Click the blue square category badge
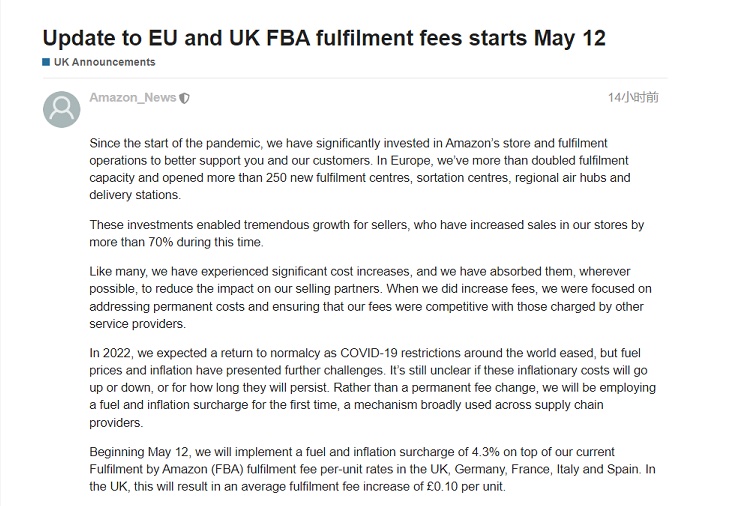The width and height of the screenshot is (735, 506). point(46,62)
